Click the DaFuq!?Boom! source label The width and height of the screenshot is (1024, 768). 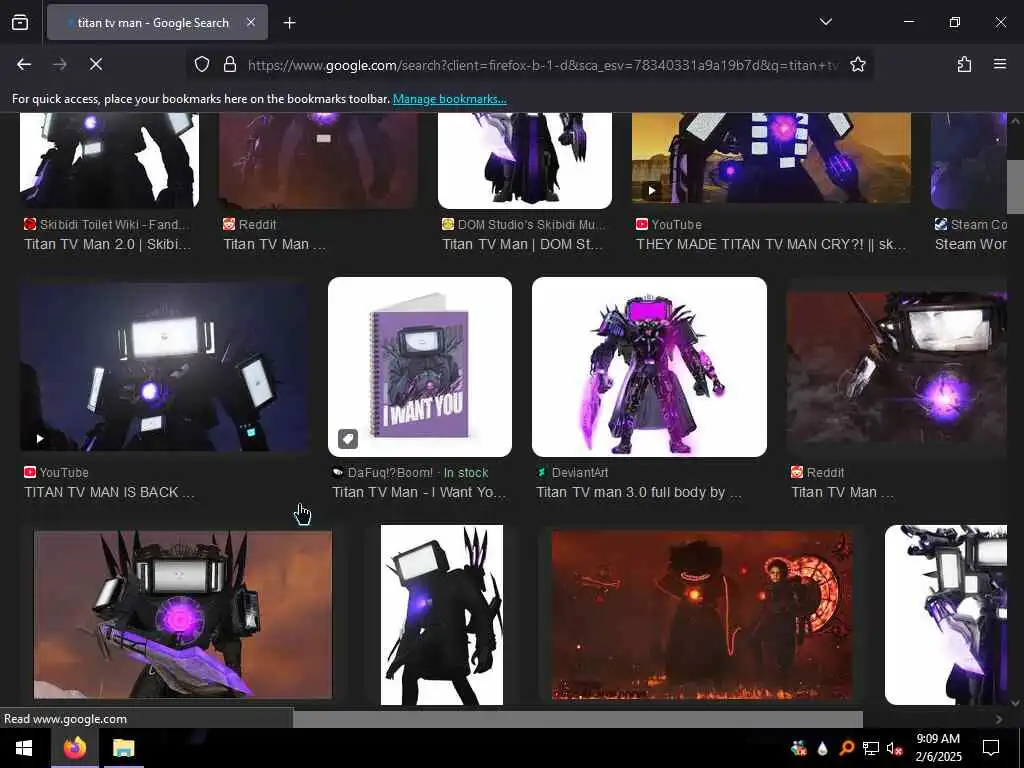(390, 473)
